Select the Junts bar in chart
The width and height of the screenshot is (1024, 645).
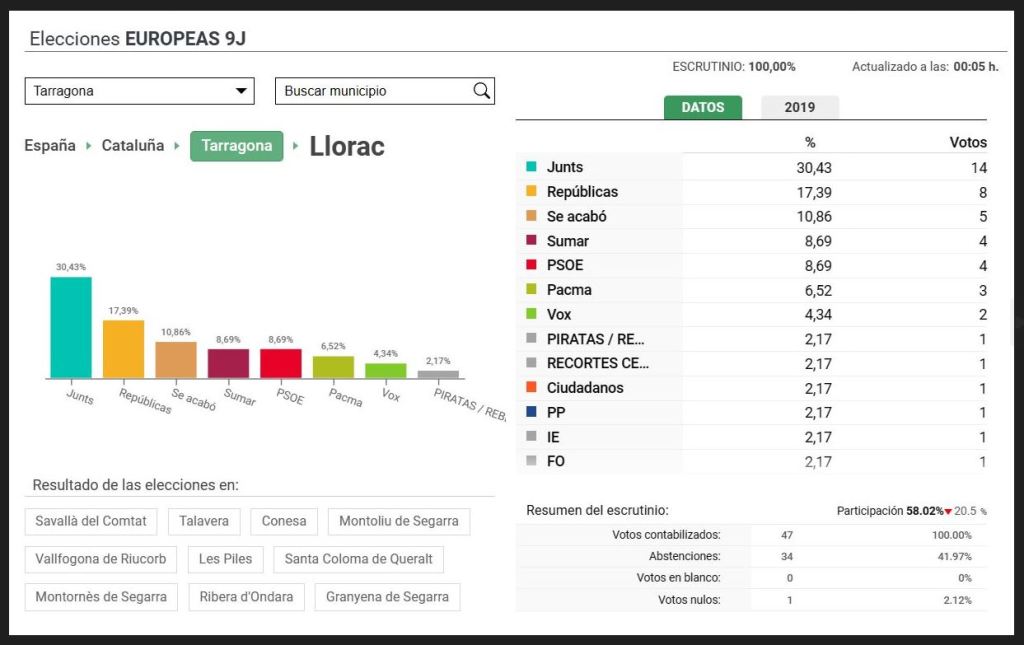(71, 327)
